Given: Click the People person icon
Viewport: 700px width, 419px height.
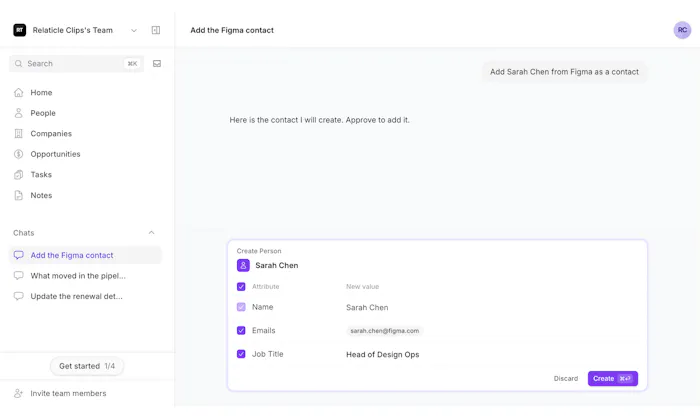Looking at the screenshot, I should [18, 113].
